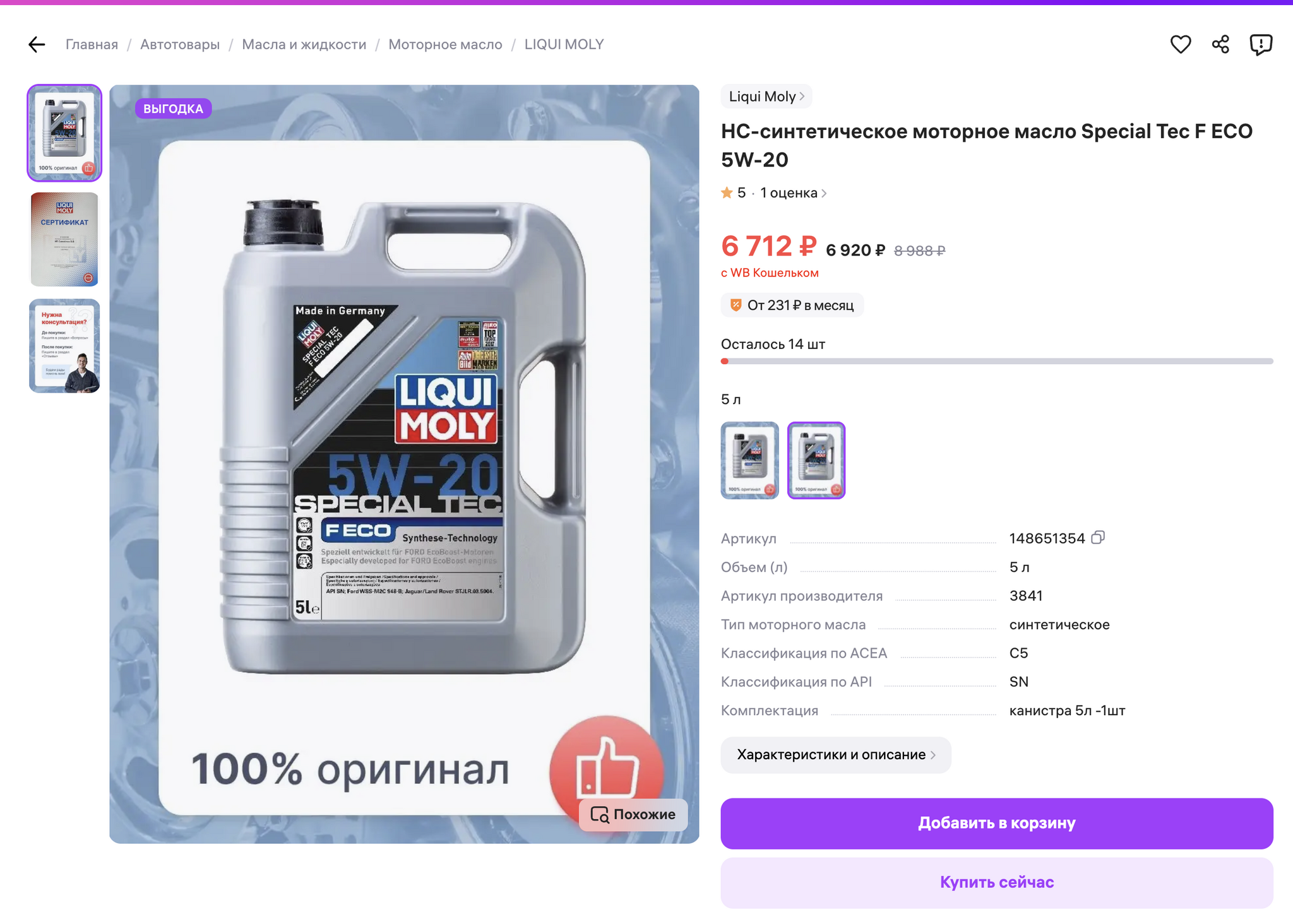Click the remaining stock progress bar

point(996,361)
